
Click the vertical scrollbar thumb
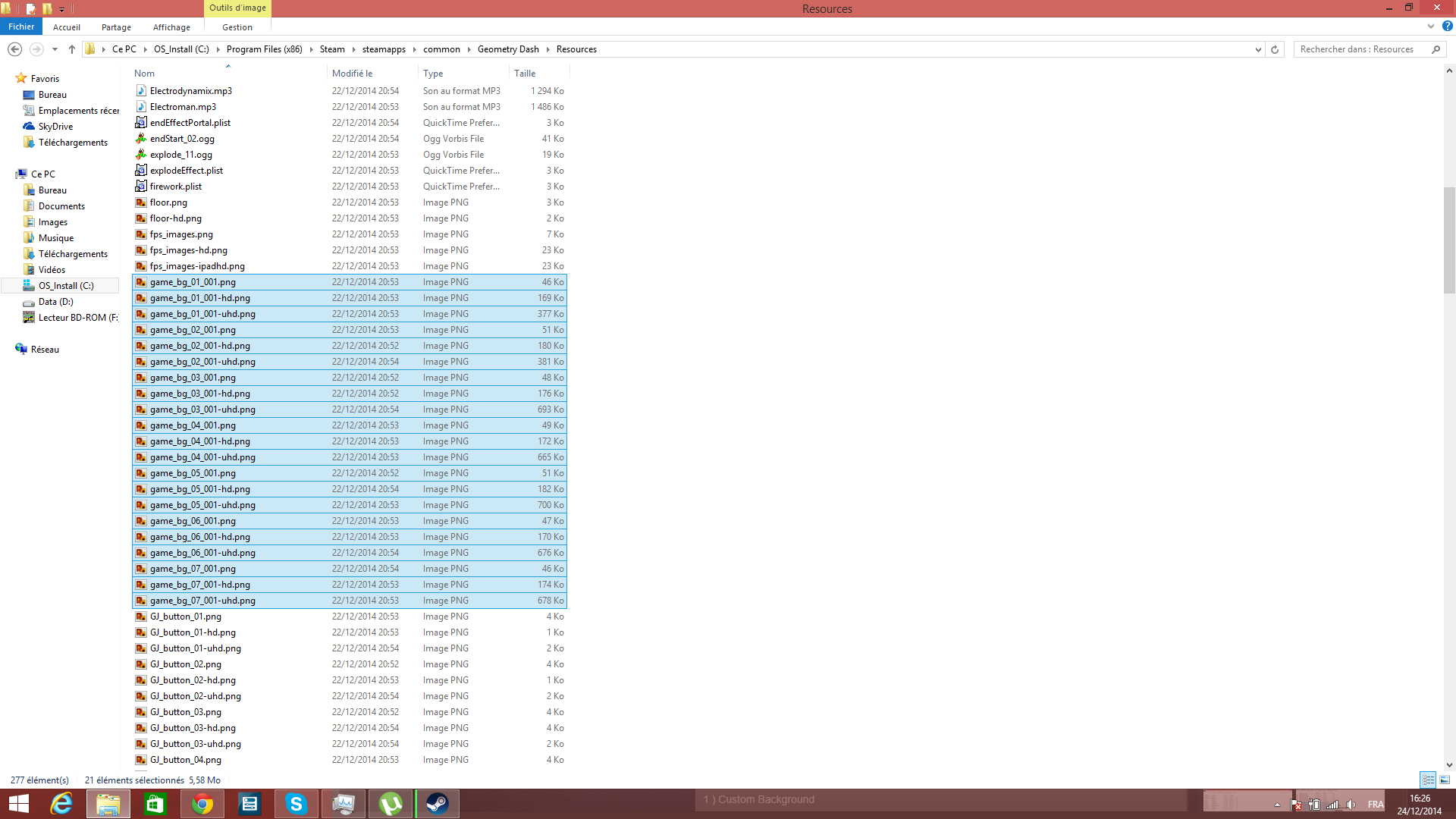(x=1449, y=239)
